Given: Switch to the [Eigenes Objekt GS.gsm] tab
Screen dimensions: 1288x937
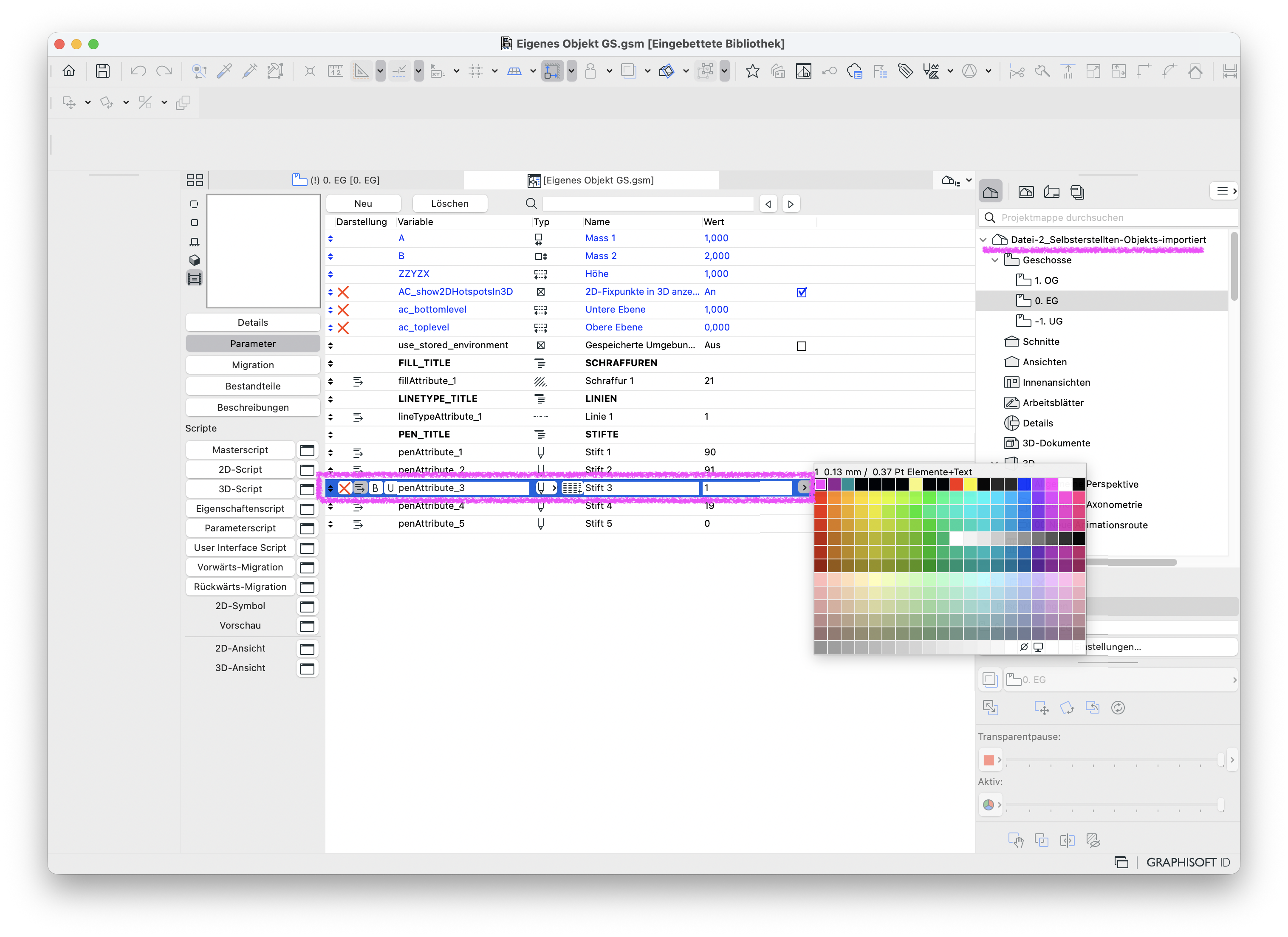Looking at the screenshot, I should [x=590, y=180].
